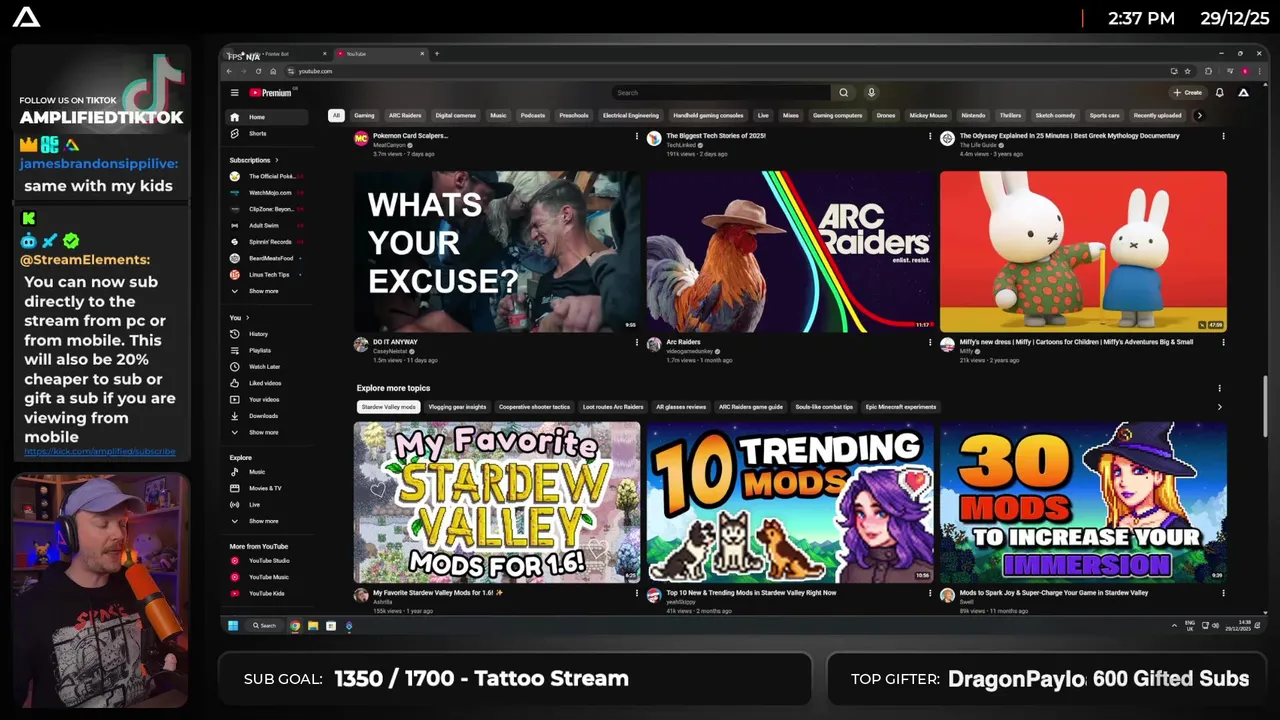Open options for The Odyssey Explained video

click(1223, 137)
